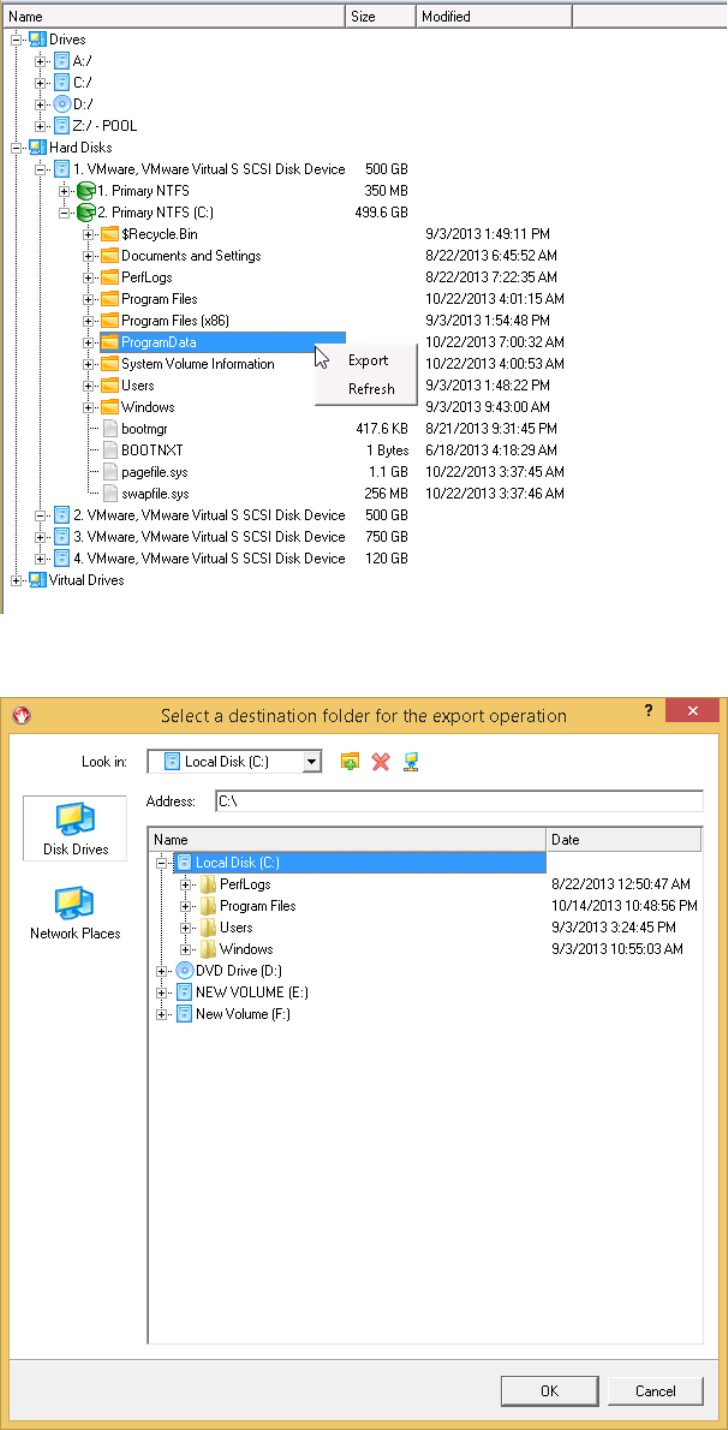Click the NEW VOLUME (E:) drive icon
Viewport: 728px width, 1430px height.
tap(184, 992)
